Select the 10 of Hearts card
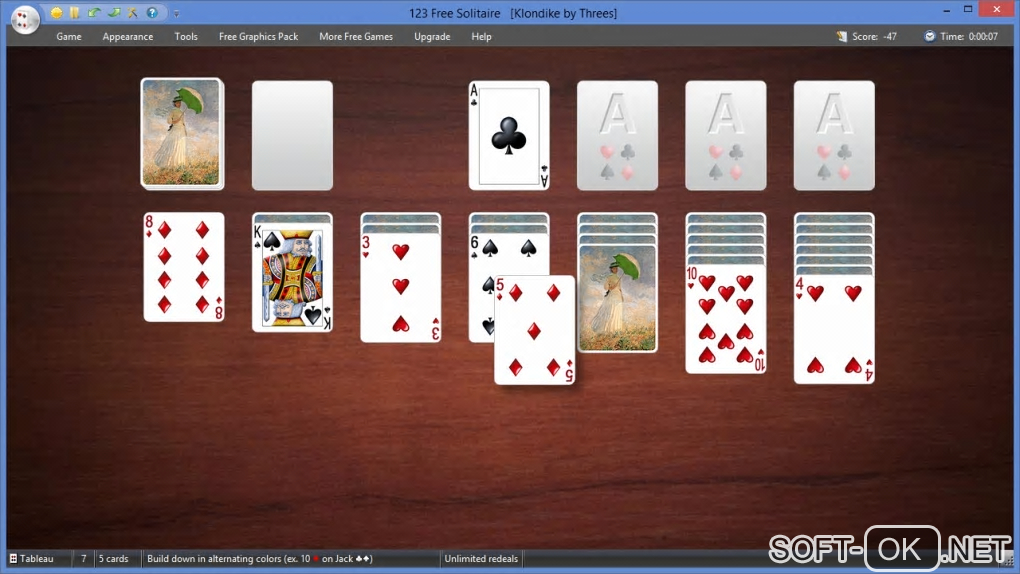 pos(725,319)
